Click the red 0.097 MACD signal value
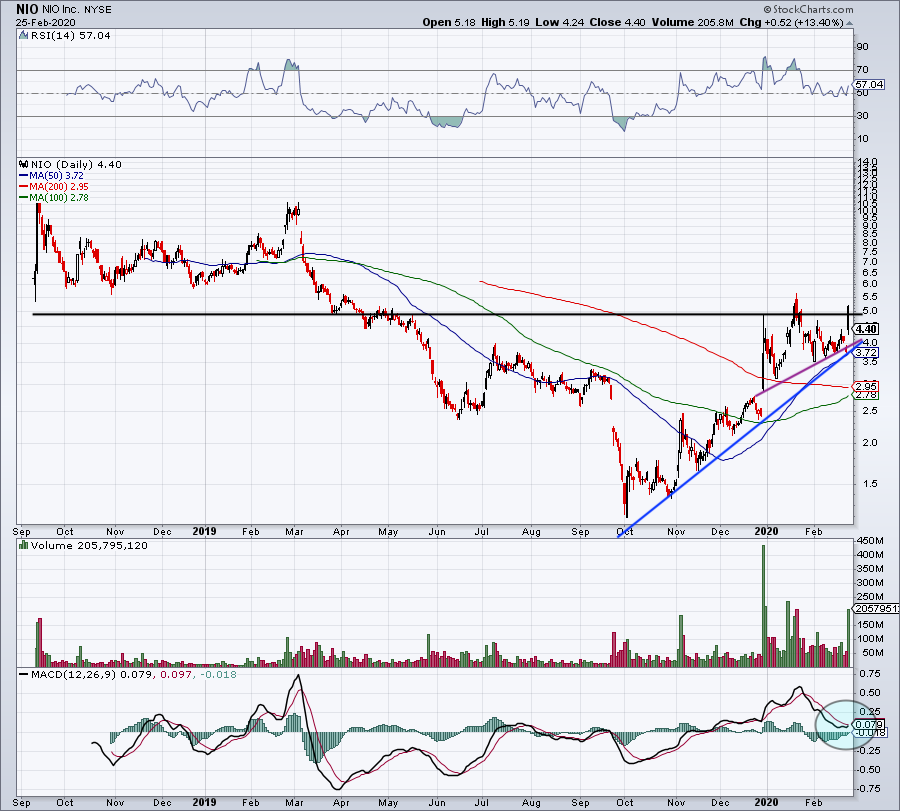The height and width of the screenshot is (811, 900). pos(174,674)
